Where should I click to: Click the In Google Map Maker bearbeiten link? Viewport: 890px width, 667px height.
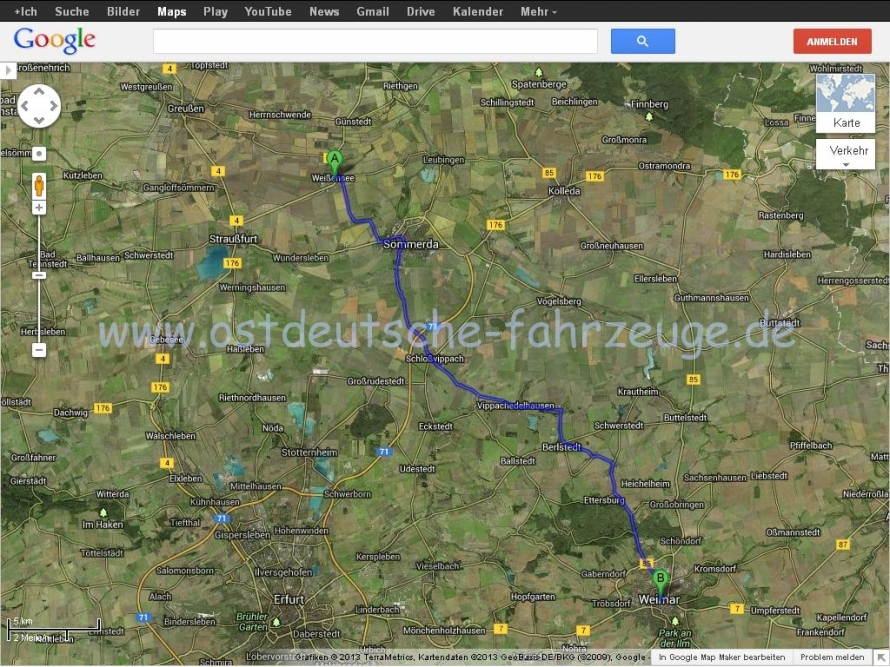pyautogui.click(x=721, y=657)
